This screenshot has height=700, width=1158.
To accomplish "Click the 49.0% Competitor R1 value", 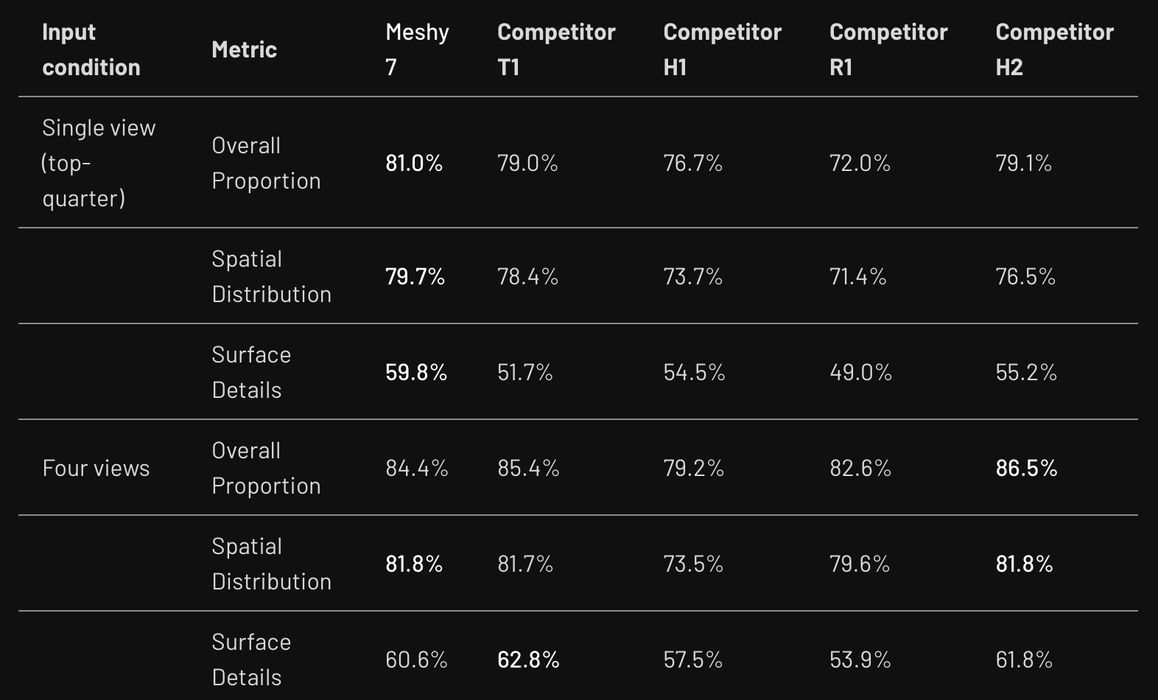I will [x=860, y=372].
